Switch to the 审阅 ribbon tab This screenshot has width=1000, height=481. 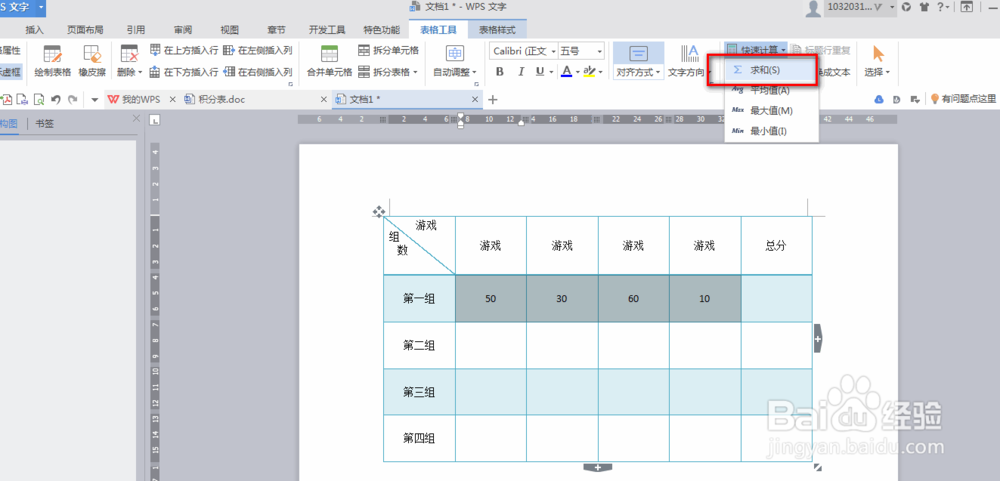[x=183, y=29]
